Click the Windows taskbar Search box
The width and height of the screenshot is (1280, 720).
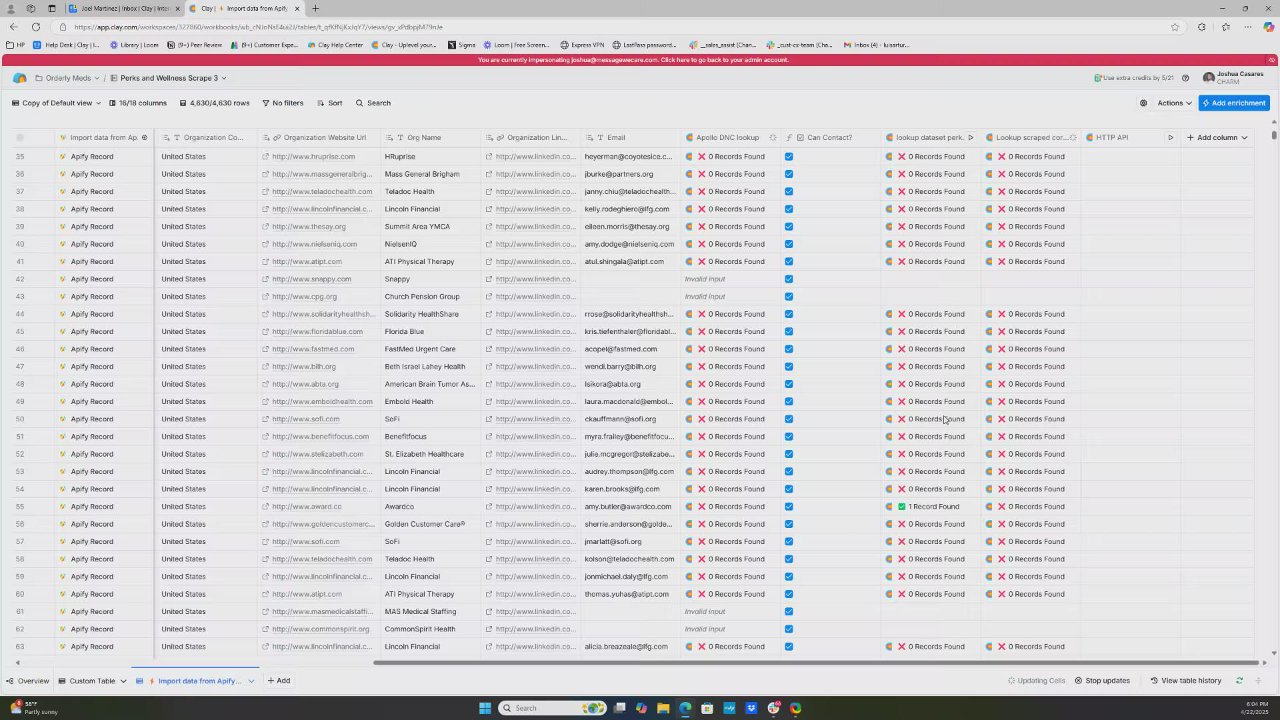click(x=553, y=708)
